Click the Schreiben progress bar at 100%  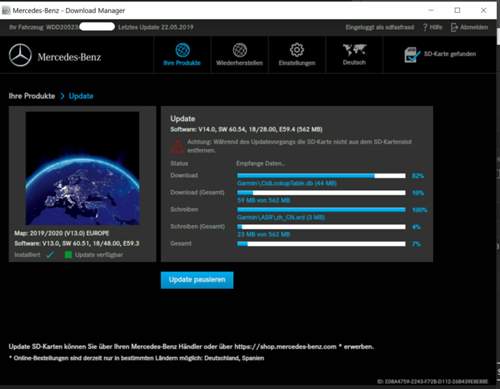[321, 210]
